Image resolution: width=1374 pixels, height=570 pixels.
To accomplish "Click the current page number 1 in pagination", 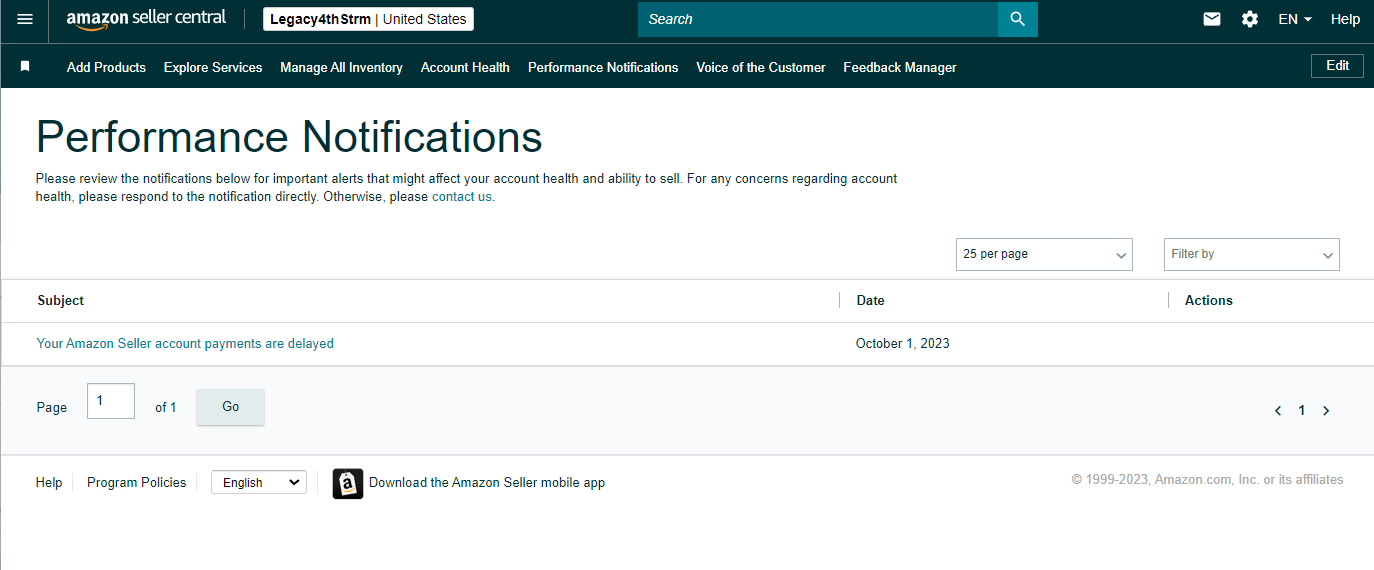I will (x=1302, y=410).
